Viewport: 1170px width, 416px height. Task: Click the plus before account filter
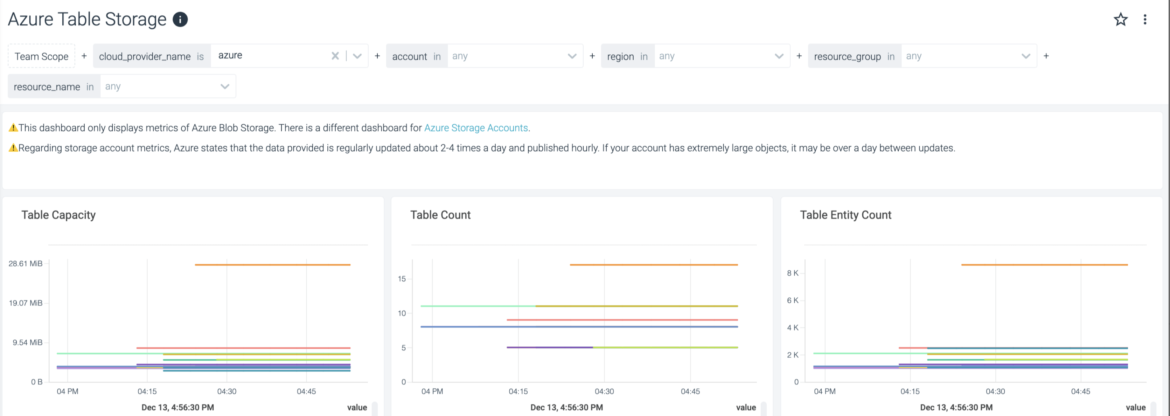click(378, 56)
